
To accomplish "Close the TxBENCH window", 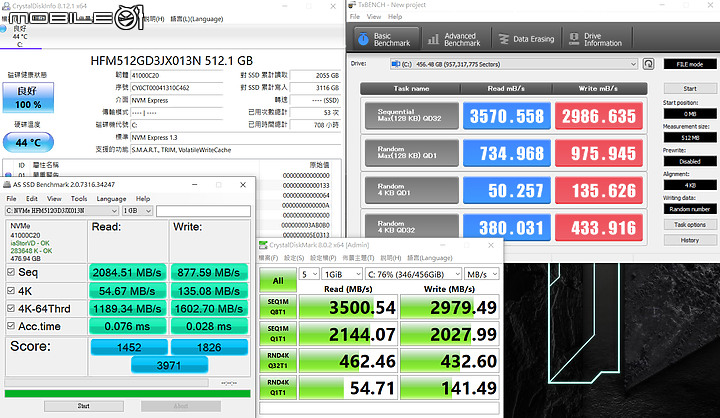I will pyautogui.click(x=710, y=5).
